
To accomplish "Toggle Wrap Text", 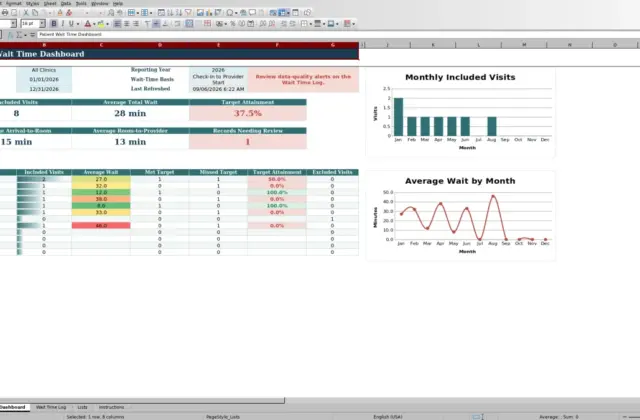I will tap(177, 24).
